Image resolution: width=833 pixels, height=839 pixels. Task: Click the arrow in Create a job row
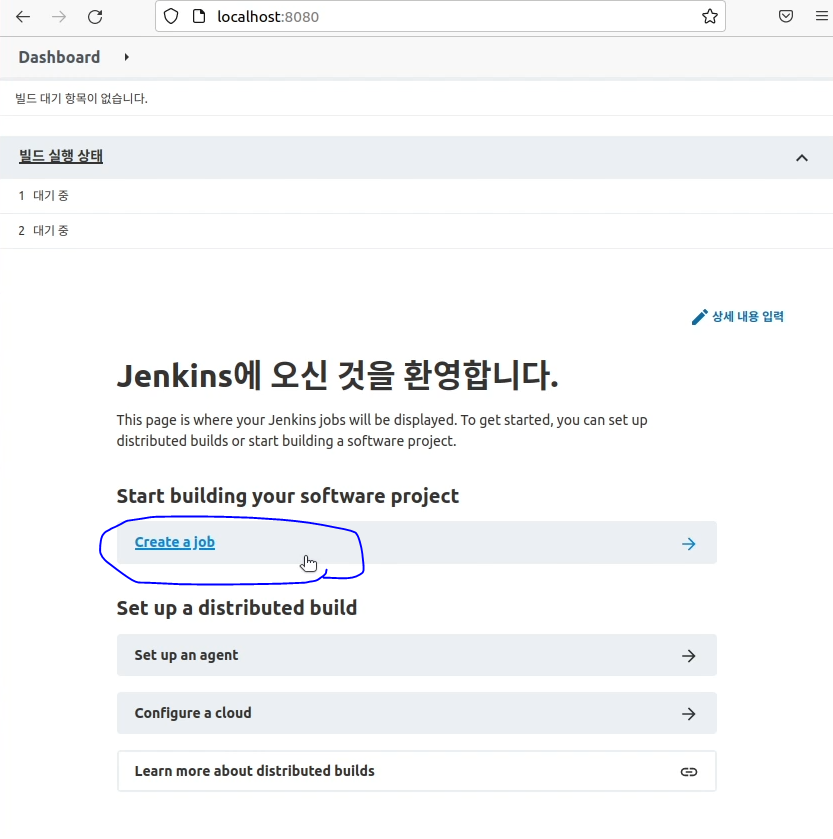pos(689,544)
